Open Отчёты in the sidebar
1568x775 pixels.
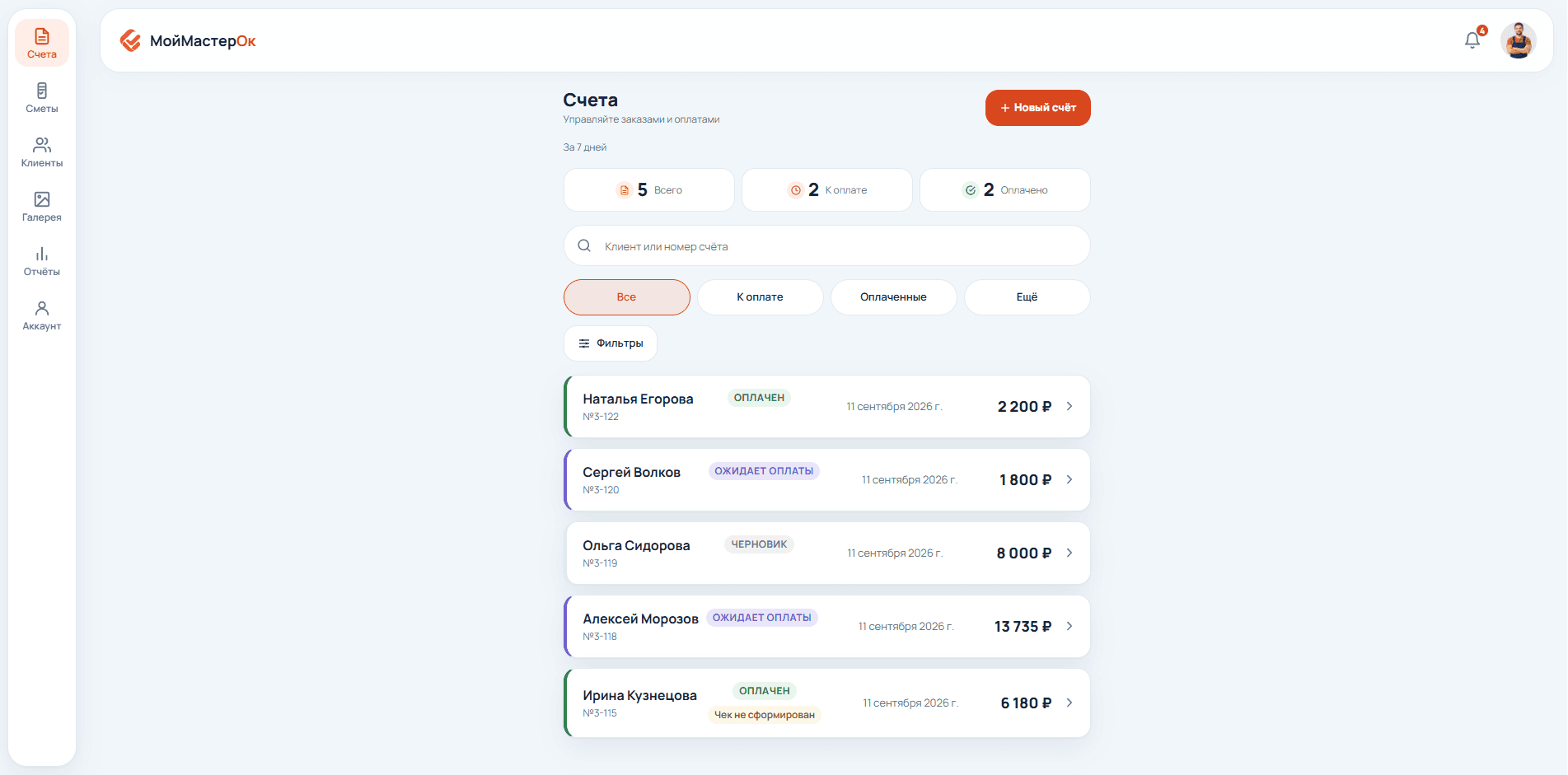tap(42, 260)
